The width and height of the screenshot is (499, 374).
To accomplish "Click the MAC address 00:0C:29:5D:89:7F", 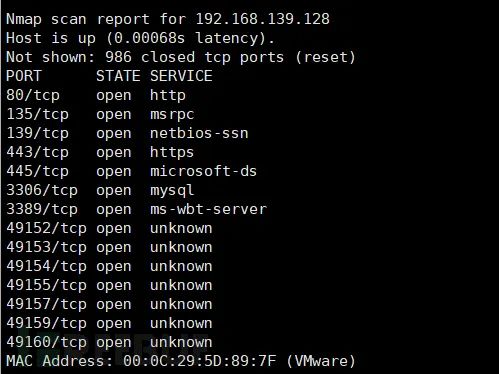I will point(200,361).
